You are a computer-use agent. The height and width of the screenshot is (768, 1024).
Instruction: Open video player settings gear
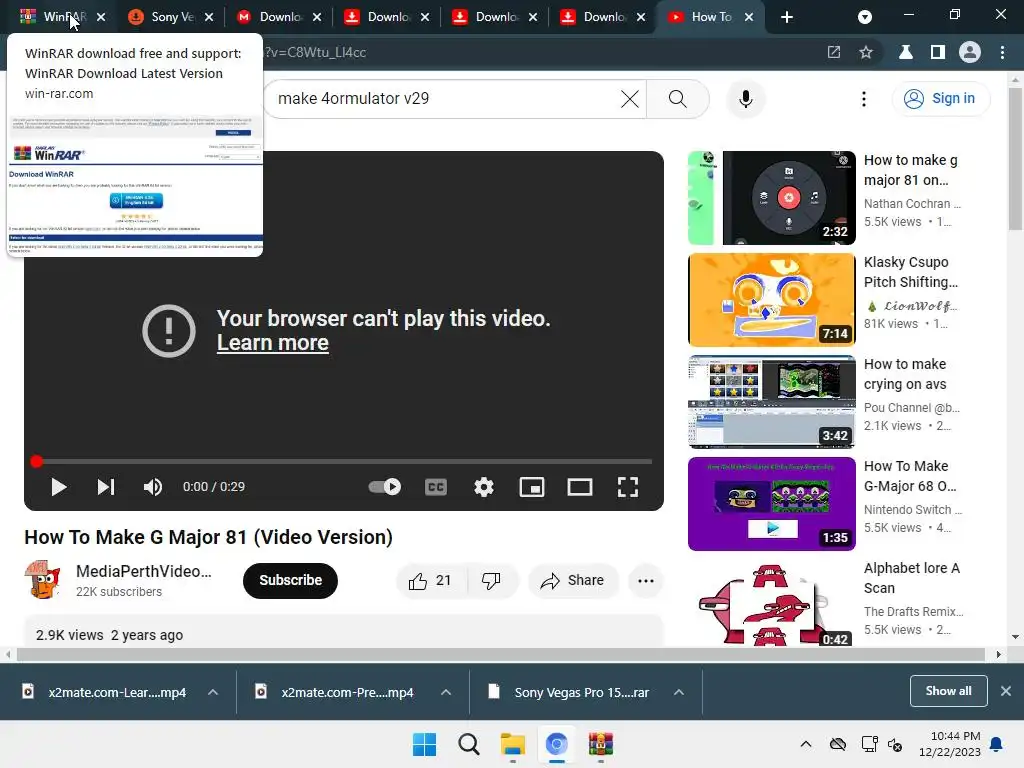(484, 487)
